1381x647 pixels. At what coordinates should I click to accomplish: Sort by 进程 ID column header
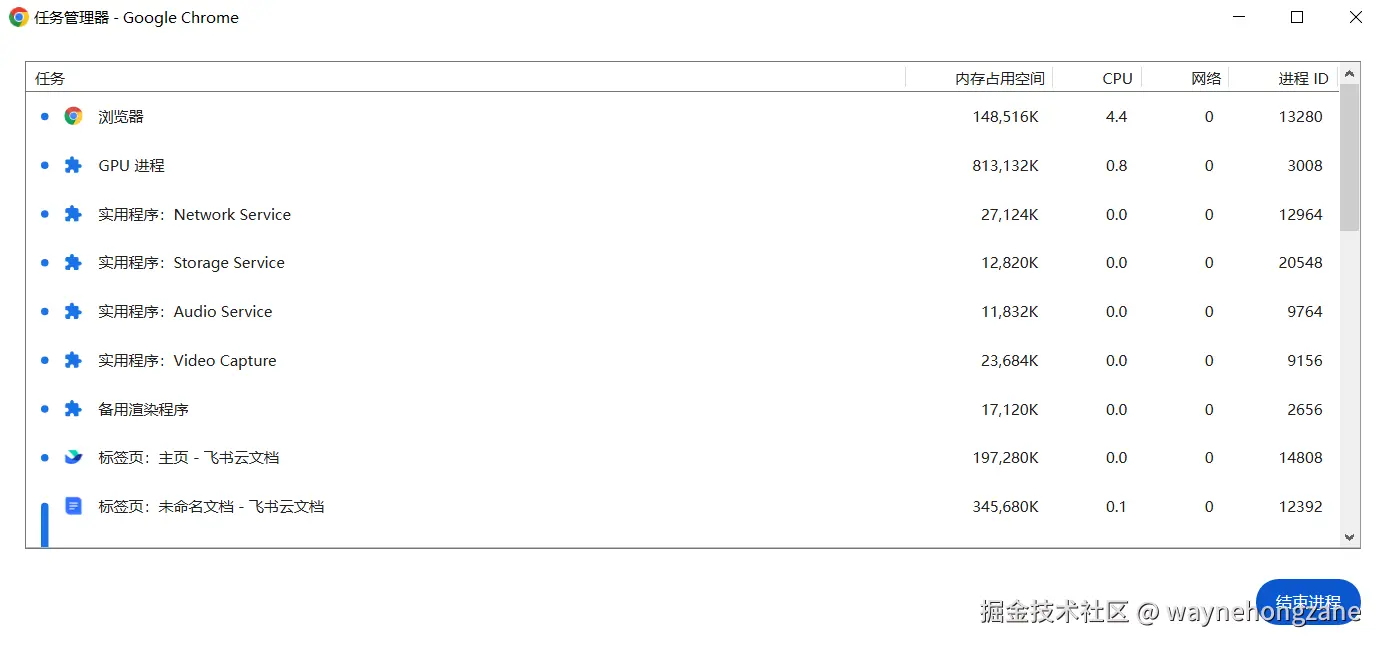click(x=1303, y=78)
